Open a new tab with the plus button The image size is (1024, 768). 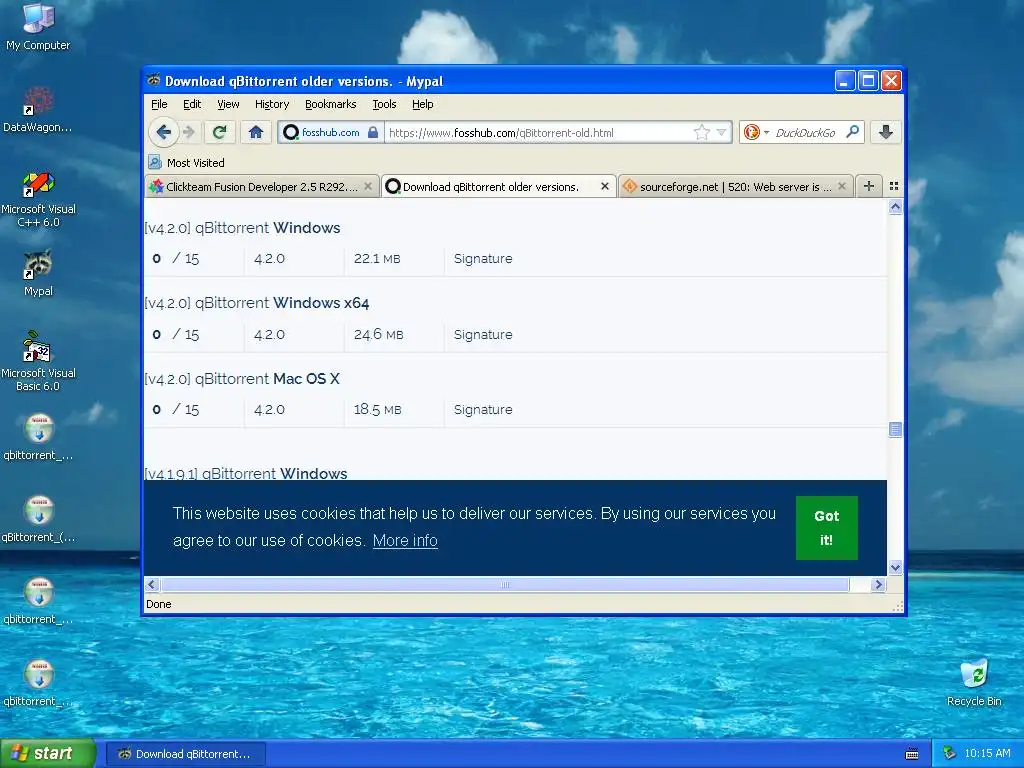click(869, 186)
